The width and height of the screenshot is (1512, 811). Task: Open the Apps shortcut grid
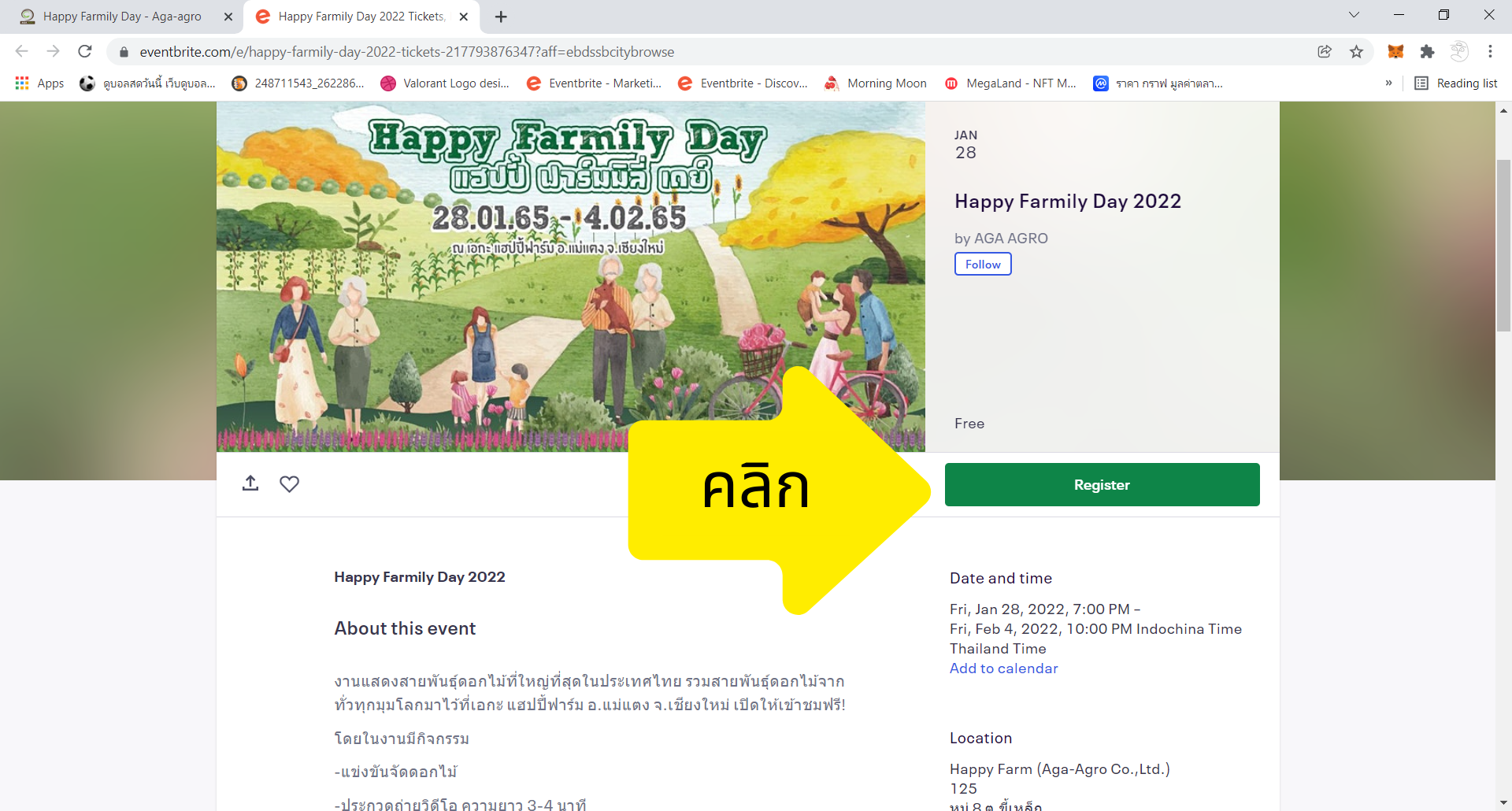pos(39,83)
